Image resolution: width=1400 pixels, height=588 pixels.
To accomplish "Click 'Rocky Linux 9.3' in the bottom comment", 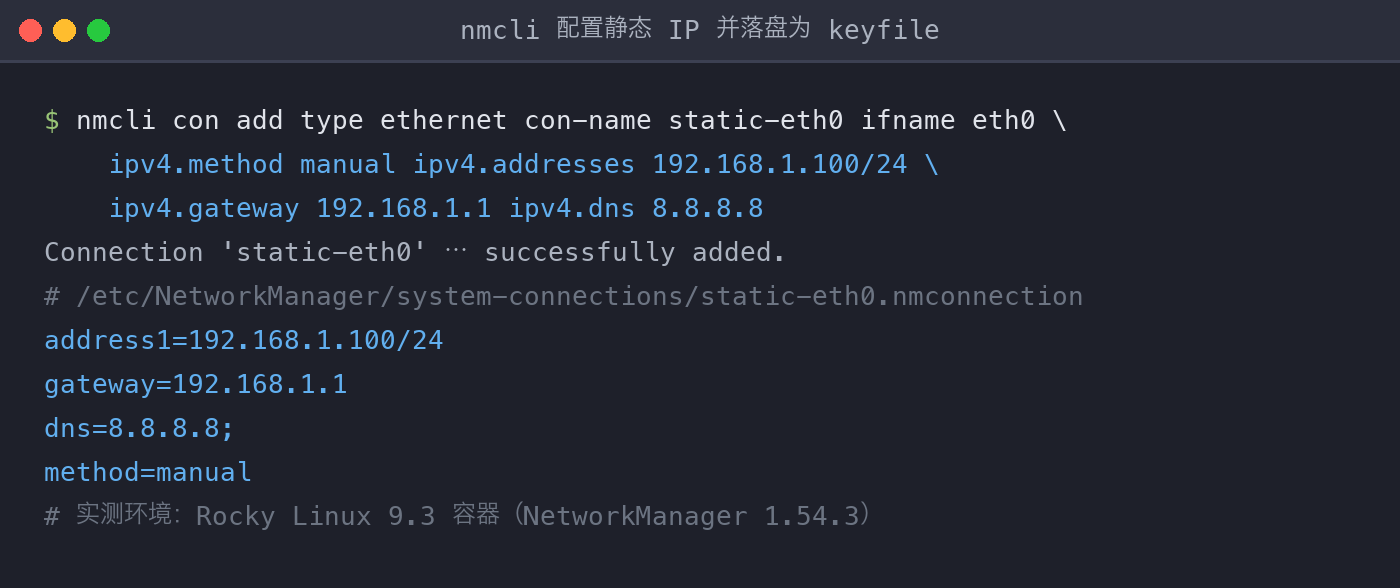I will (316, 517).
